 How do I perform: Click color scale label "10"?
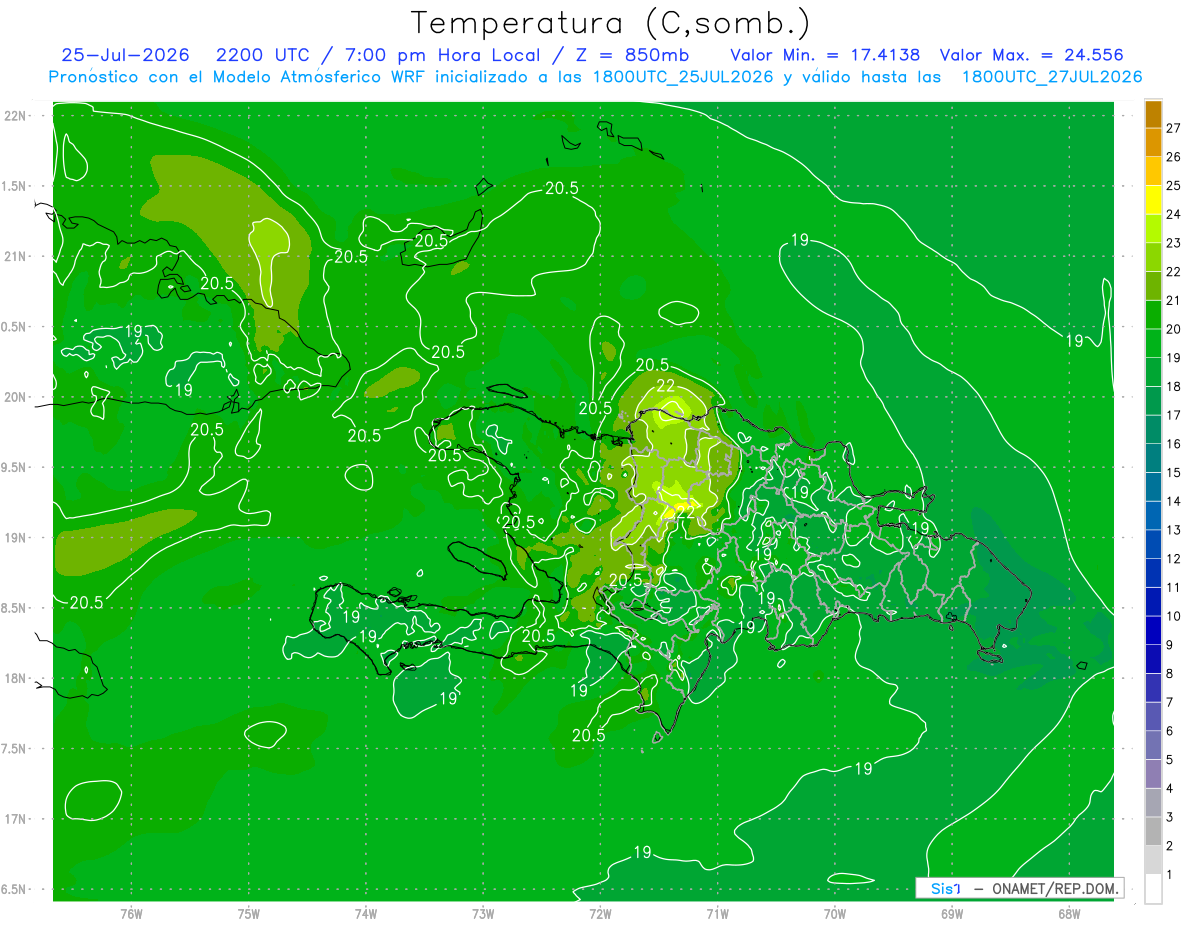[x=1173, y=616]
